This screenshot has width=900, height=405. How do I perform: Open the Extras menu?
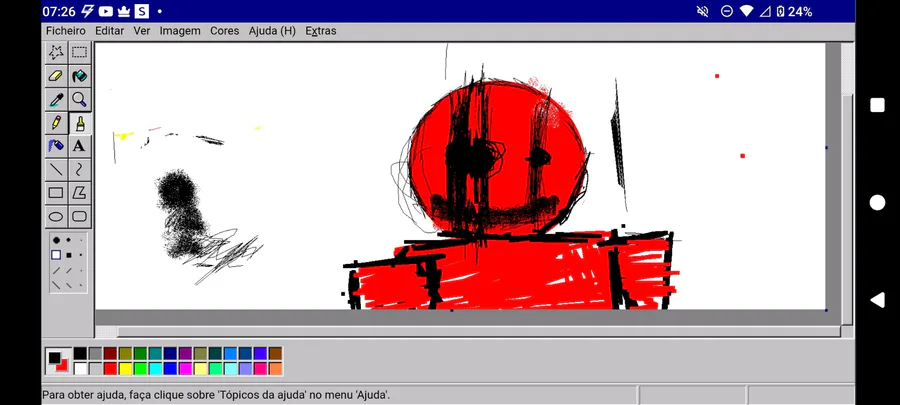click(320, 31)
